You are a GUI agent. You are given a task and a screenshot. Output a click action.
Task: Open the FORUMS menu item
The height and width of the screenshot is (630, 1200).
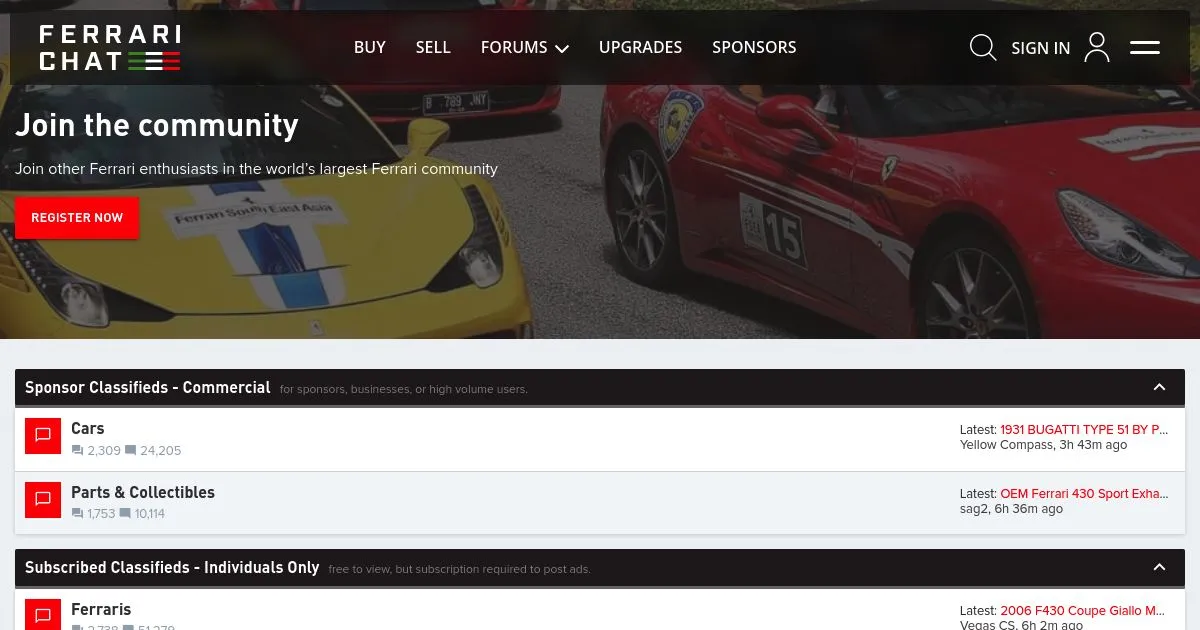(514, 47)
